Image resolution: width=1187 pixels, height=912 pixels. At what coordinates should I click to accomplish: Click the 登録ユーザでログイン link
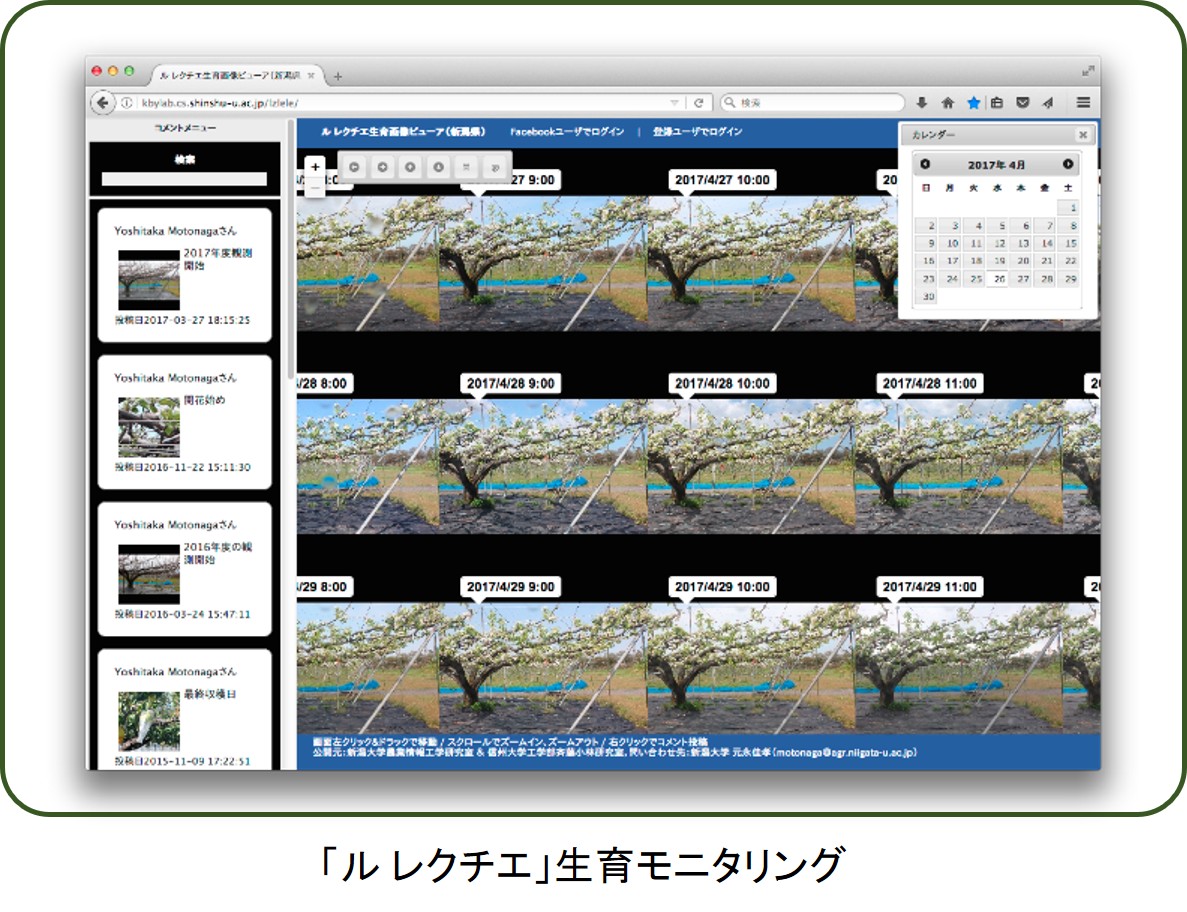click(x=697, y=132)
